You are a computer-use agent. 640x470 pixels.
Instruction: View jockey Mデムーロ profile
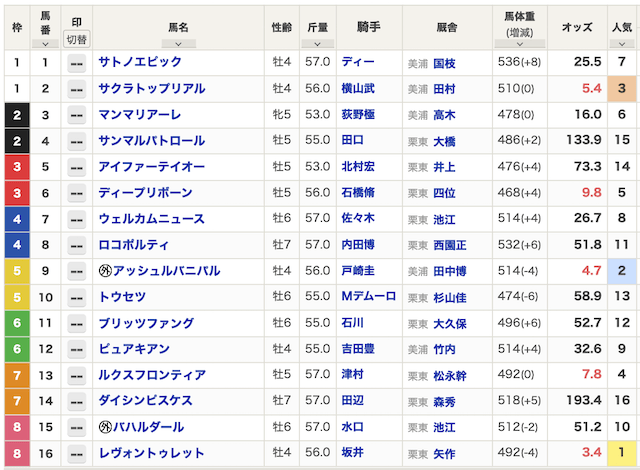(368, 297)
